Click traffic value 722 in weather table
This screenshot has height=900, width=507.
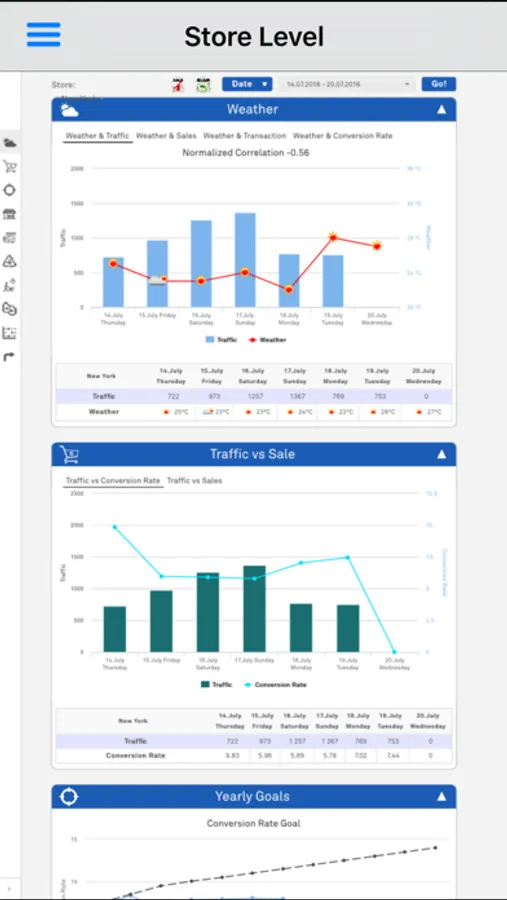(173, 397)
